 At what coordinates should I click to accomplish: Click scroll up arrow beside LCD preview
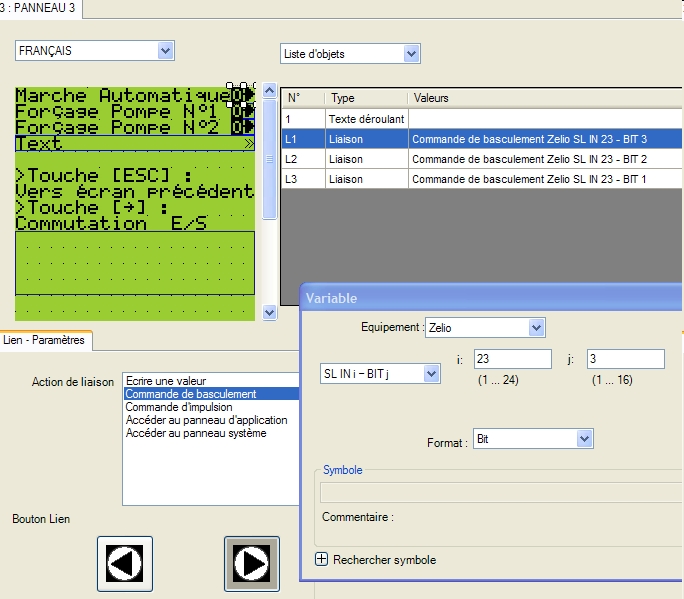click(x=270, y=90)
